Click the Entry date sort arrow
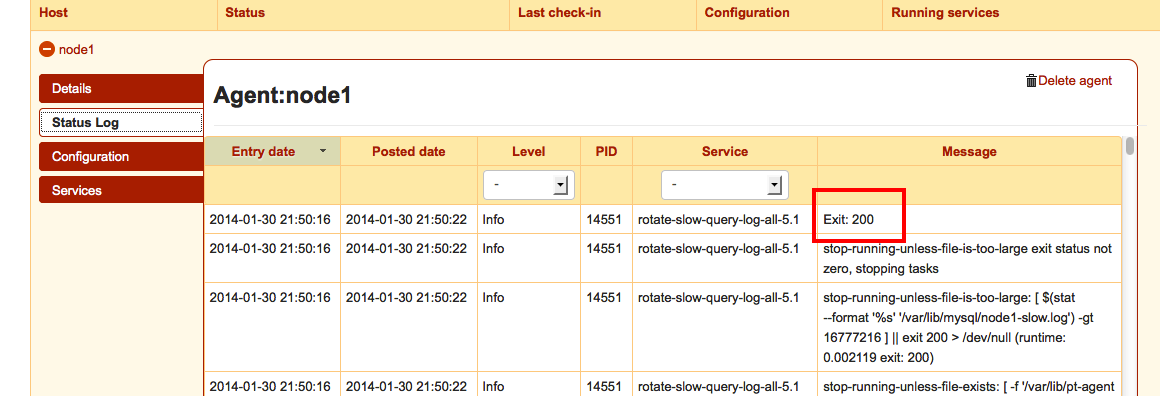The height and width of the screenshot is (396, 1160). (x=323, y=151)
